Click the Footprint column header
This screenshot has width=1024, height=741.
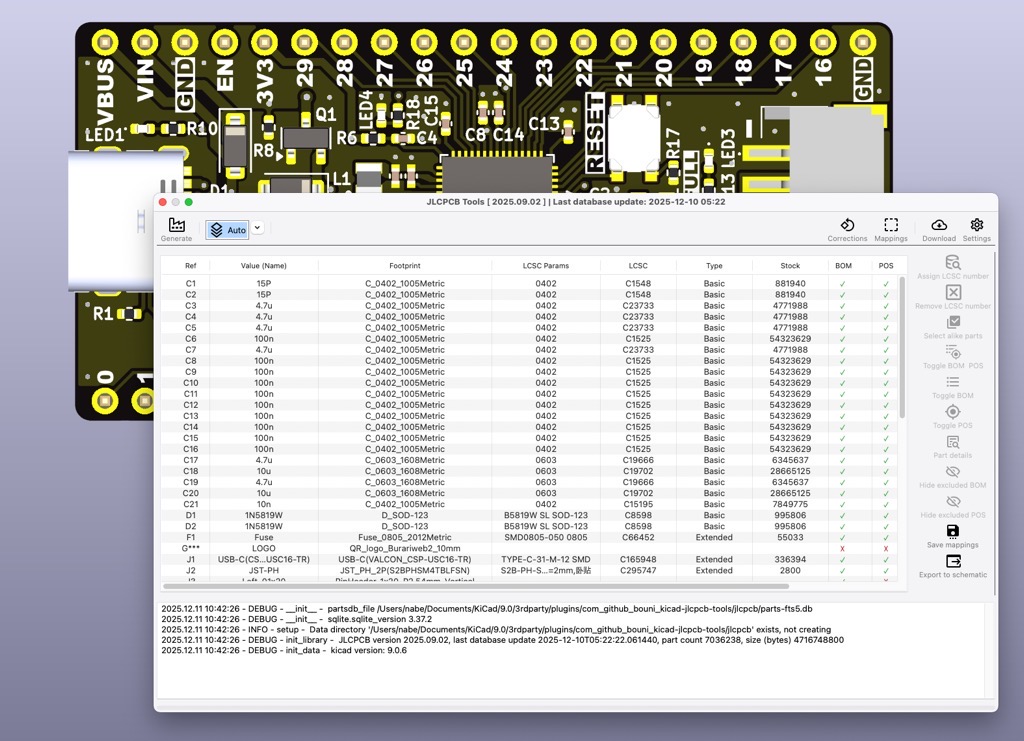pos(405,266)
